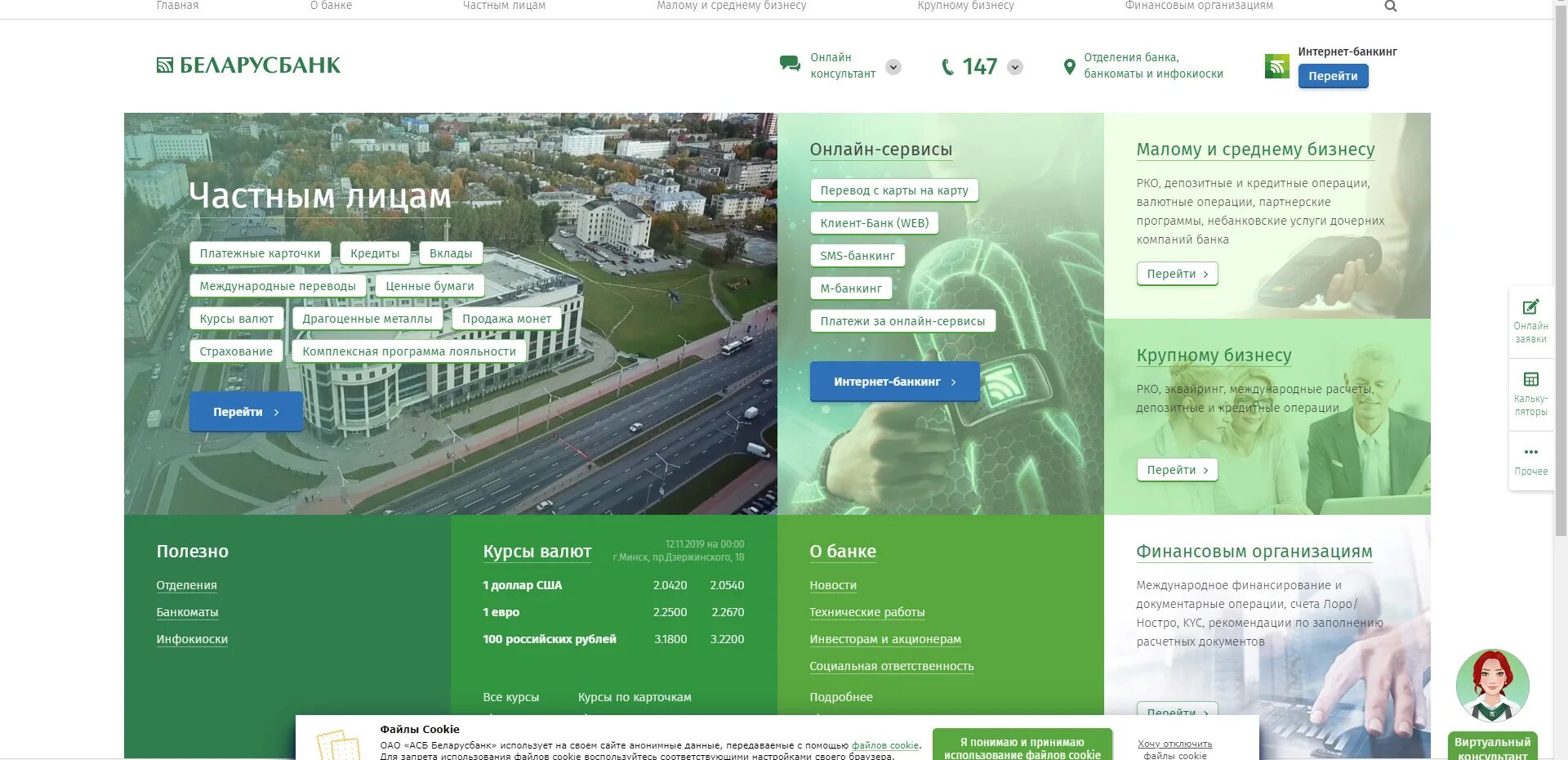The image size is (1568, 760).
Task: Open Комплексная программа лояльности
Action: pos(409,351)
